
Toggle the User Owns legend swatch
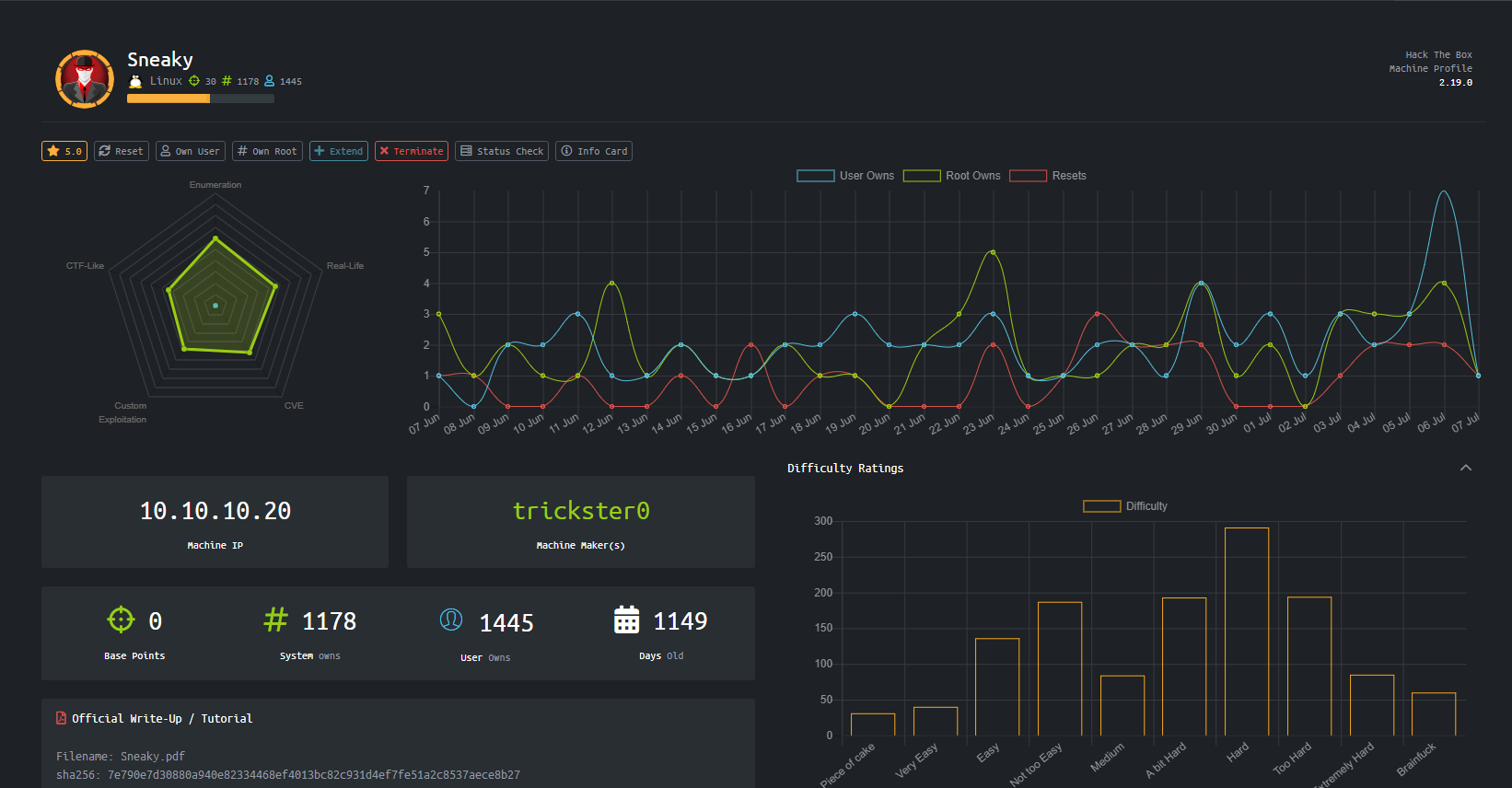[815, 176]
